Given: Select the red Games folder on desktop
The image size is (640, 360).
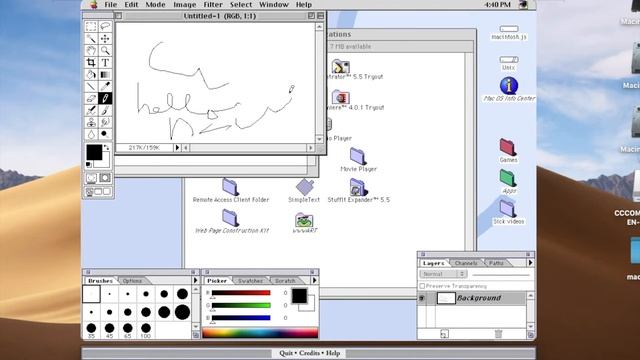Looking at the screenshot, I should 508,147.
